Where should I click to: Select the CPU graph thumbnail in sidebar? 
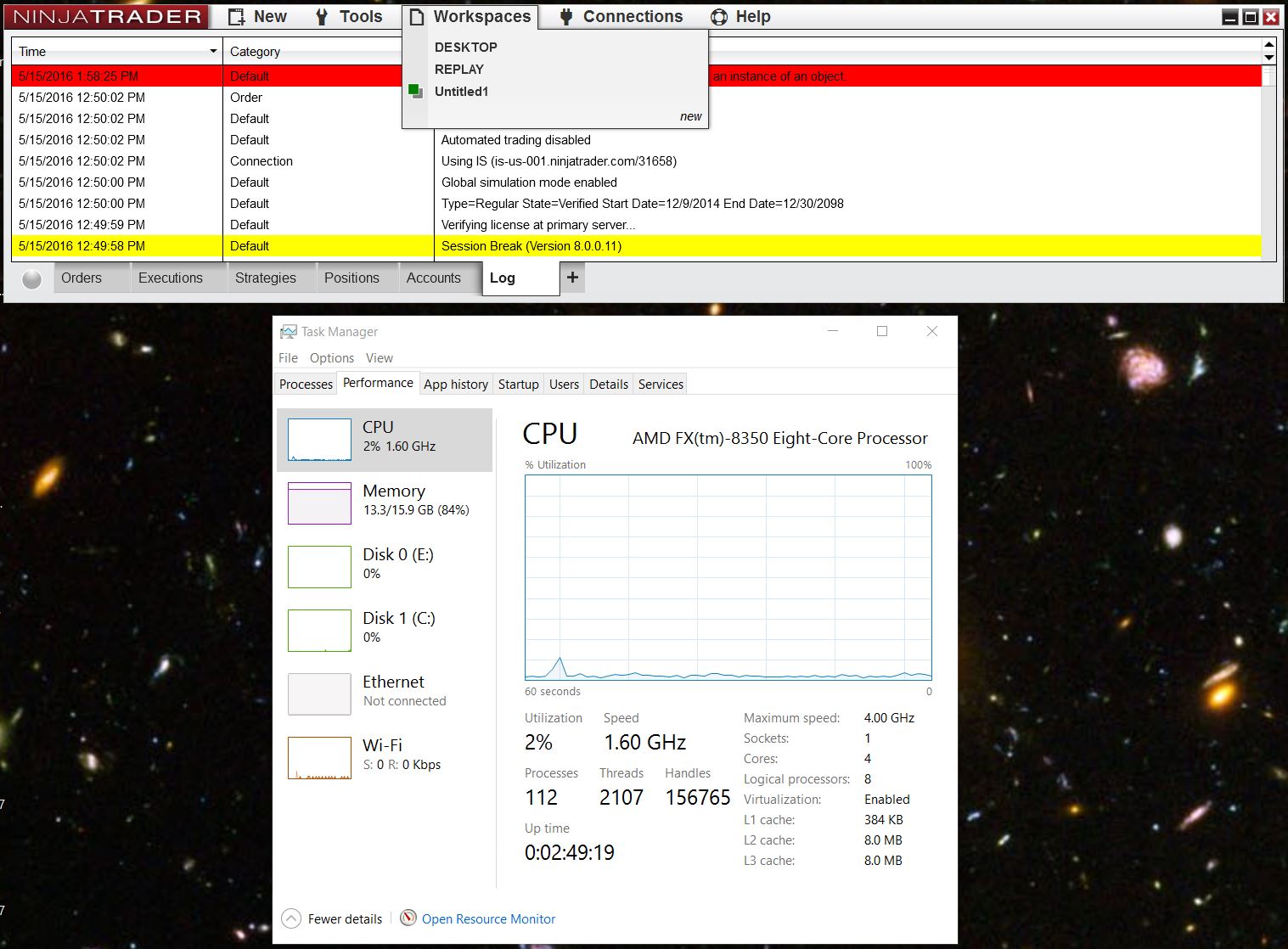coord(319,440)
